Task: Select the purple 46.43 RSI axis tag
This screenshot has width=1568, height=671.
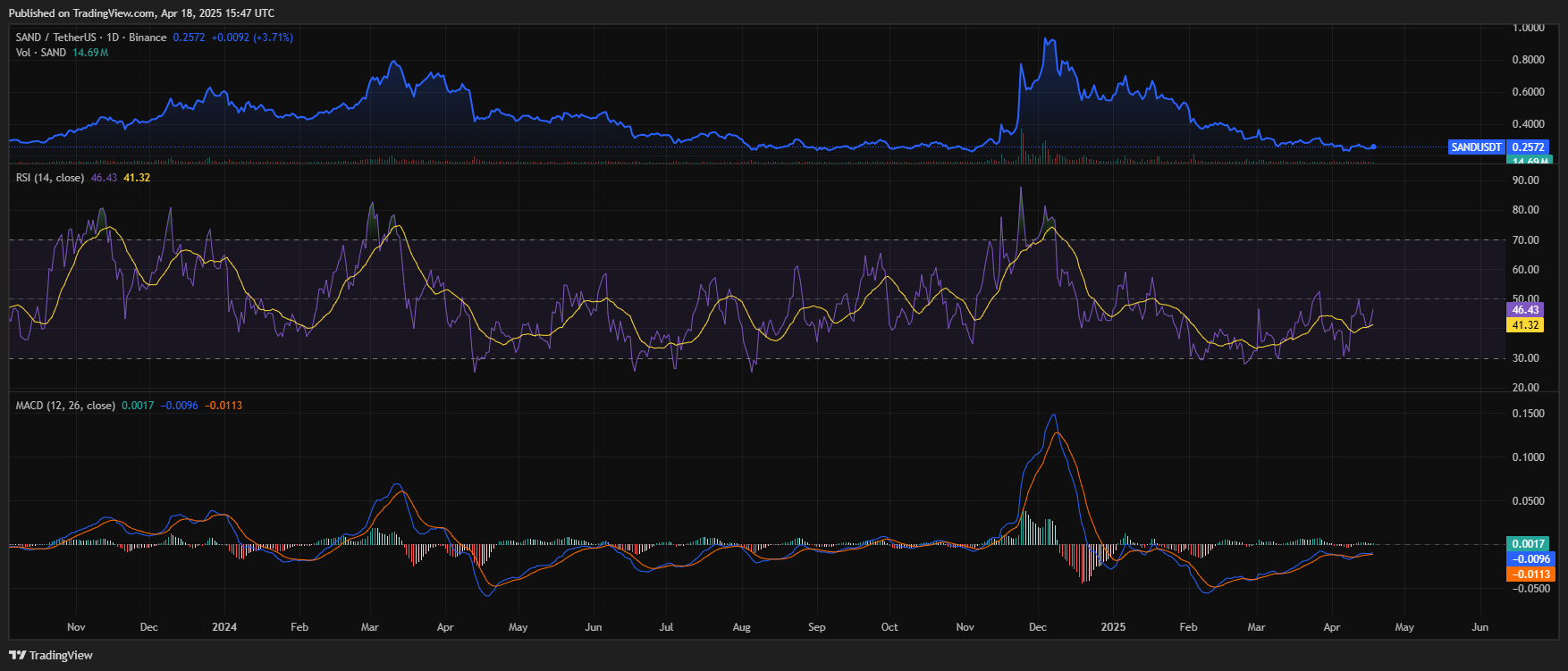Action: tap(1525, 310)
